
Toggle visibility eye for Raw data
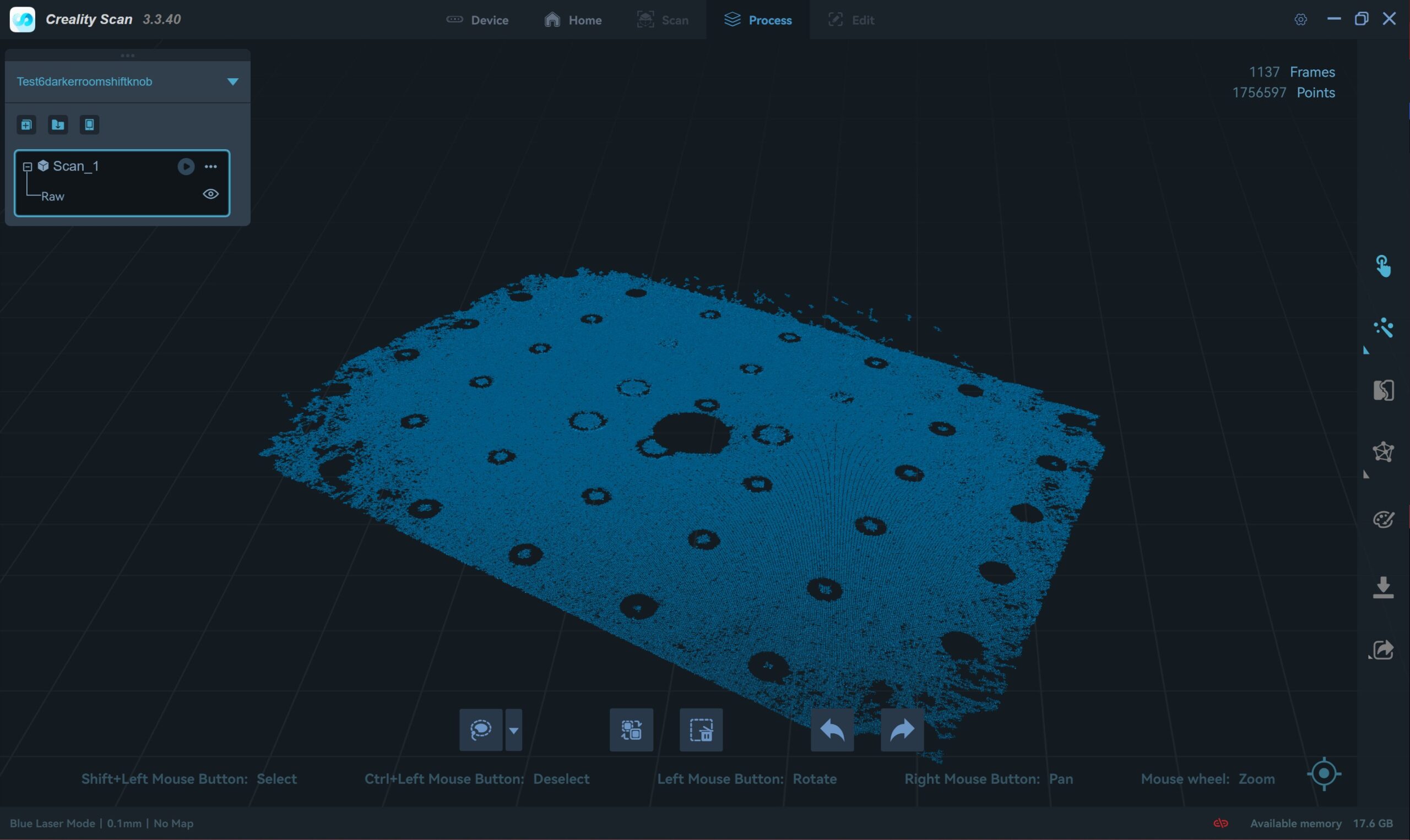point(210,194)
